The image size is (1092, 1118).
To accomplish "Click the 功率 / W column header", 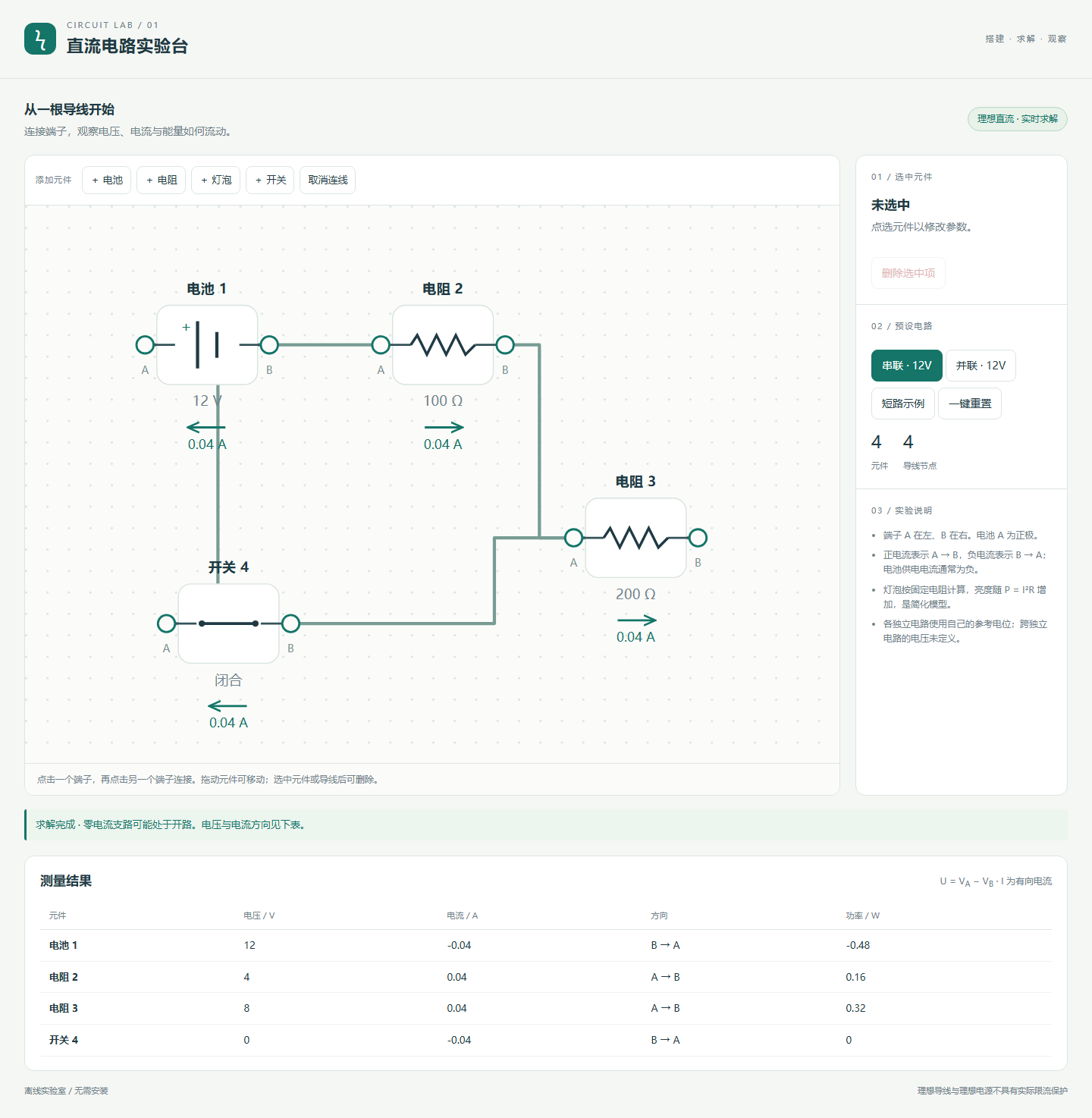I will pos(863,915).
